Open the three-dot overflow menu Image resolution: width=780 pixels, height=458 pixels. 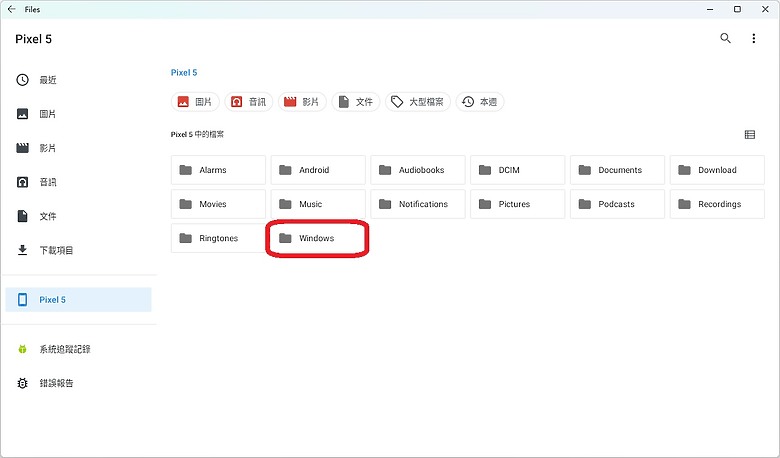point(754,38)
